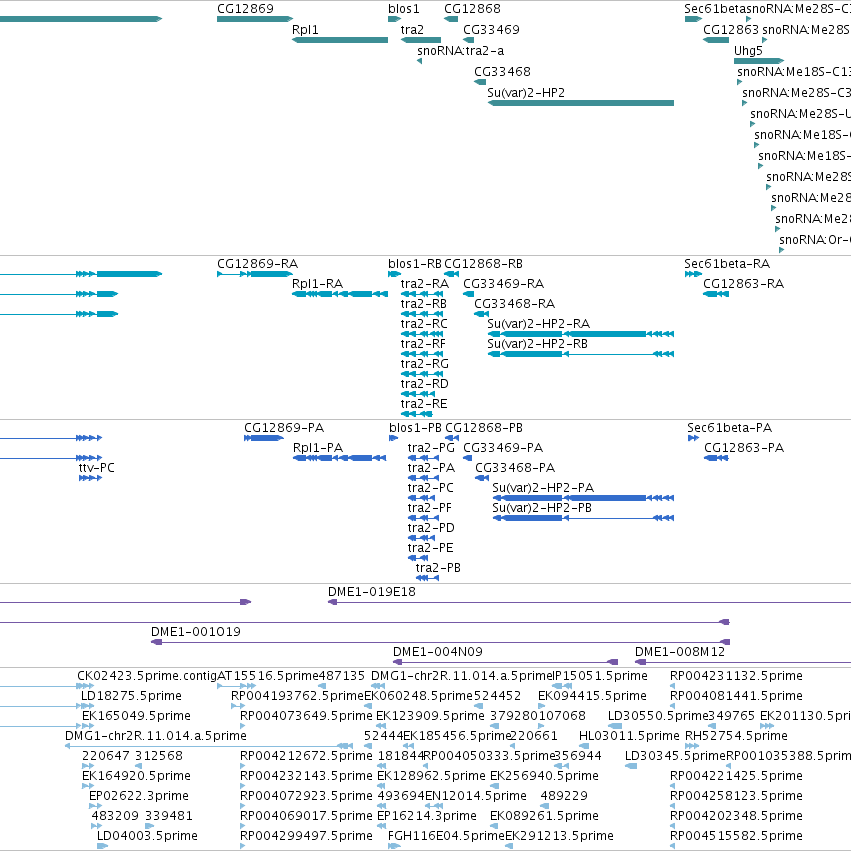The width and height of the screenshot is (851, 851).
Task: Click transcript Rpl1-RA label
Action: 317,284
